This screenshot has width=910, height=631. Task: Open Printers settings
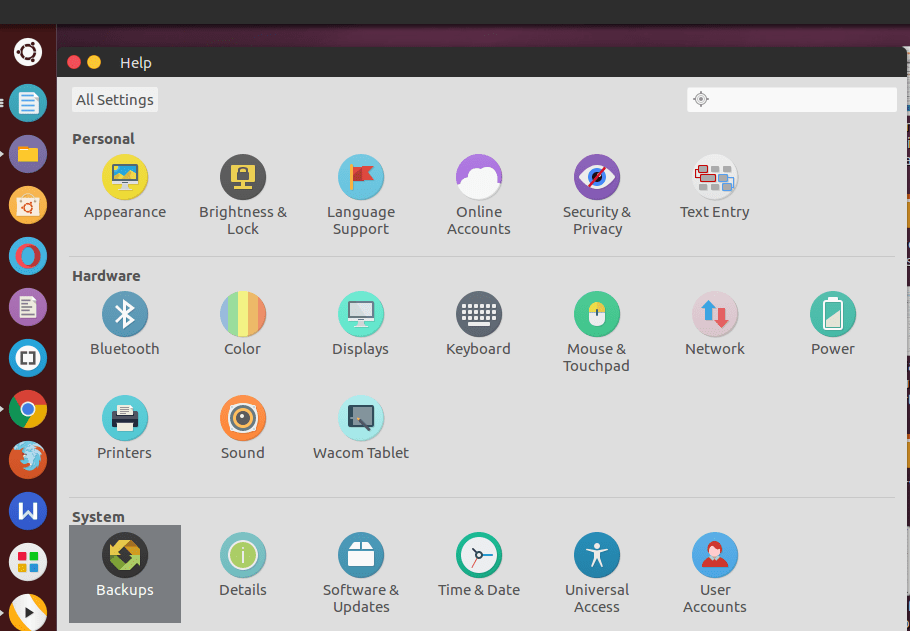tap(125, 428)
